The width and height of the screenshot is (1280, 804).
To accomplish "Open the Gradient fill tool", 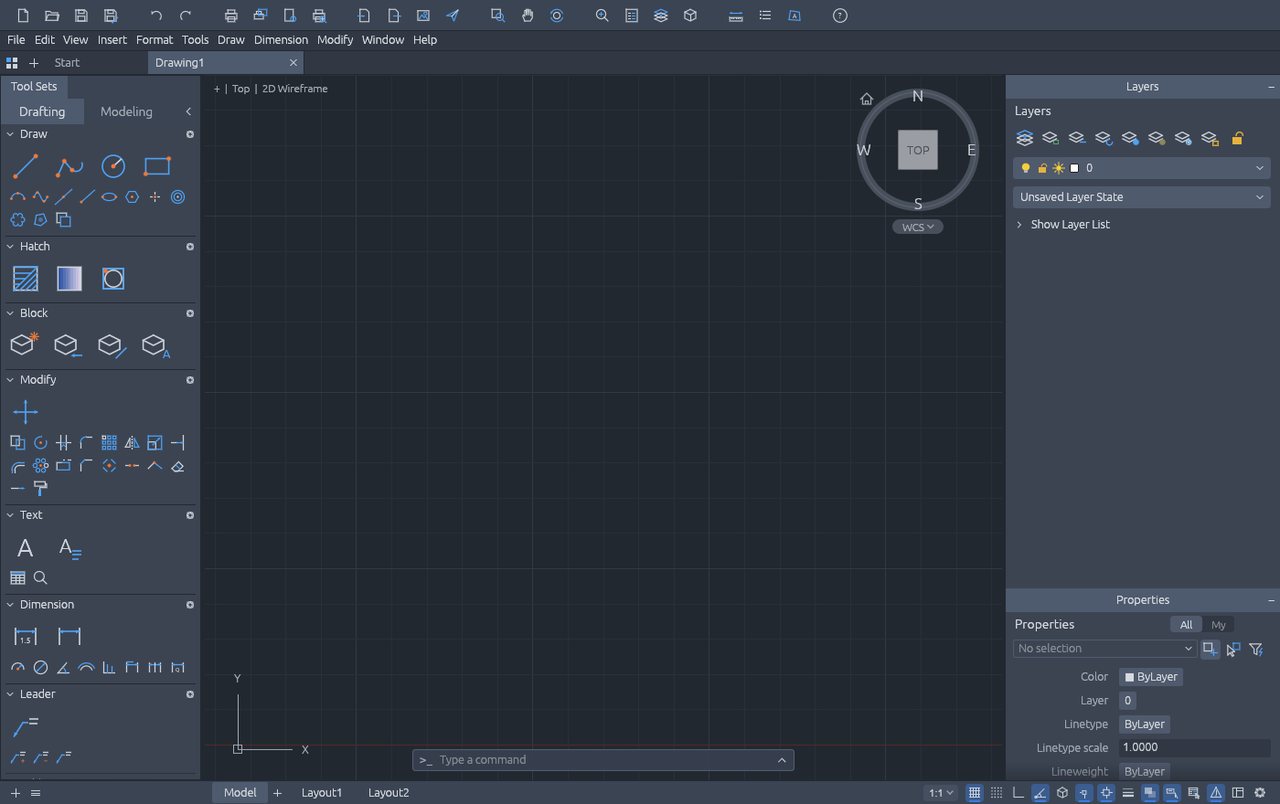I will click(x=69, y=279).
